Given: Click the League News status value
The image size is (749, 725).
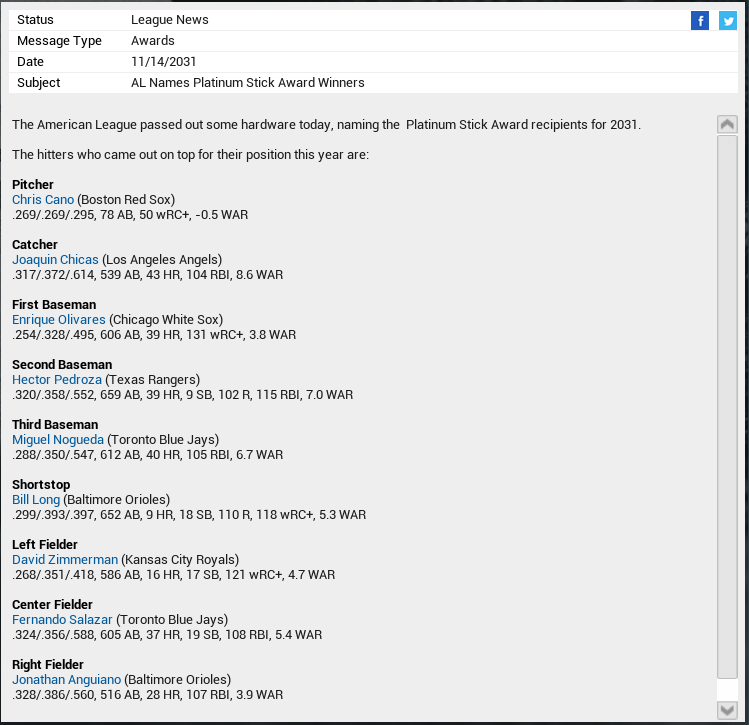Looking at the screenshot, I should click(169, 20).
